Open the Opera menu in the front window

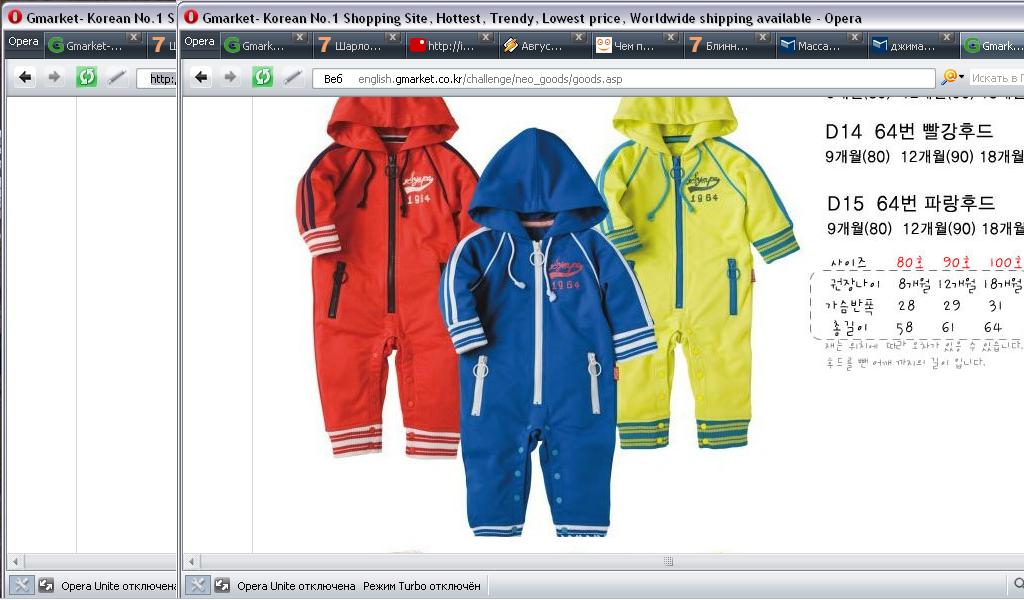[199, 42]
